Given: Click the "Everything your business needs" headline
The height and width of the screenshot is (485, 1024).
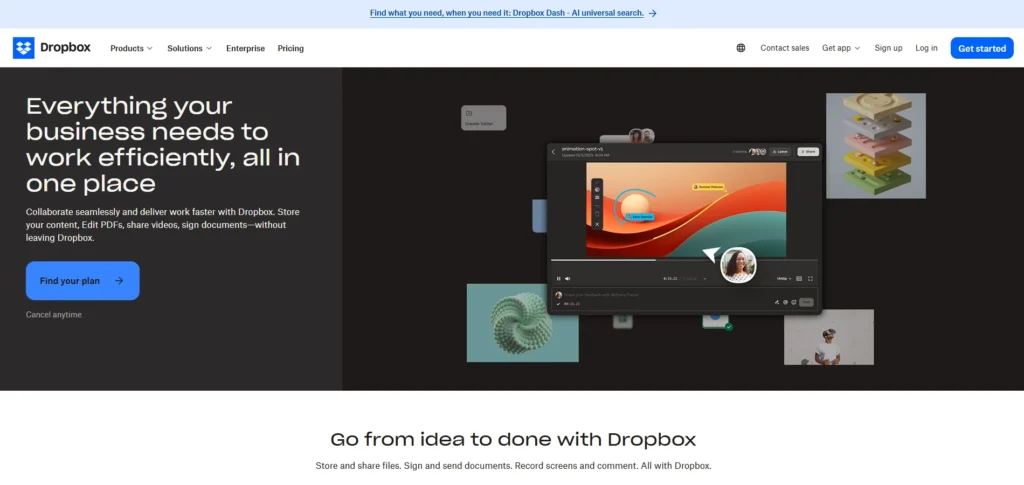Looking at the screenshot, I should [x=163, y=144].
